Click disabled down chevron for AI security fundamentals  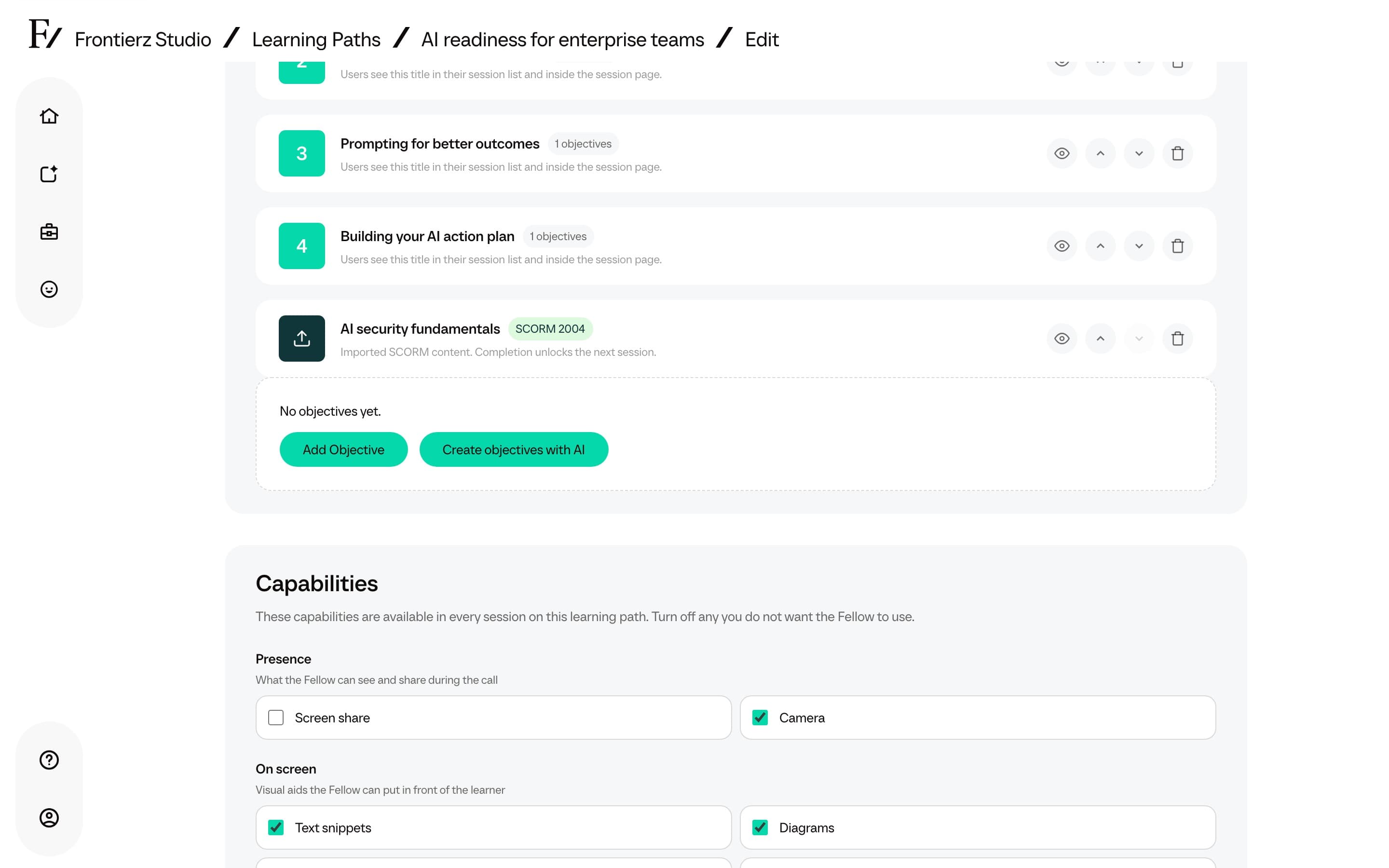1139,338
